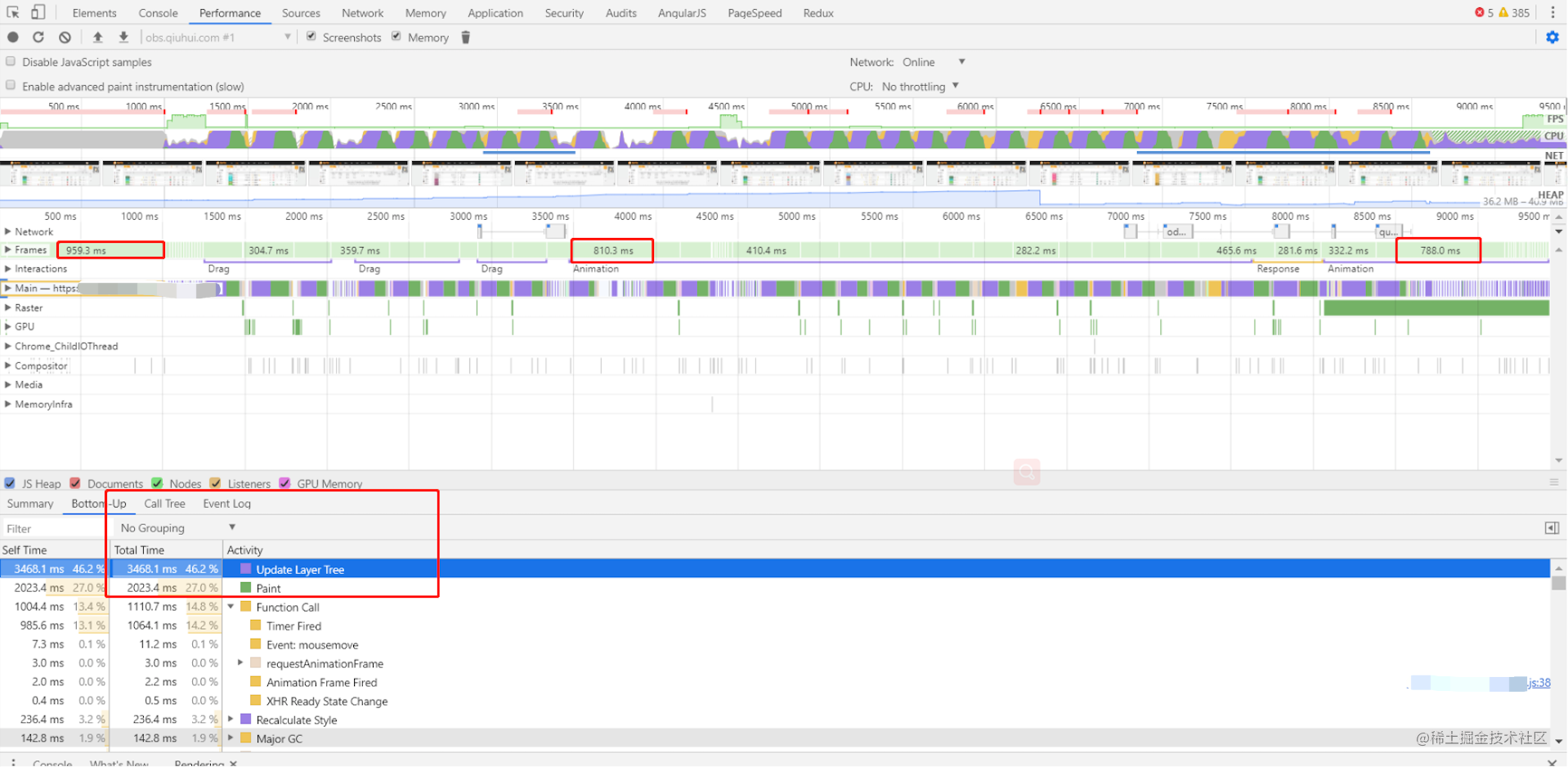Select the 810.3 ms frame
This screenshot has width=1568, height=767.
tap(612, 250)
